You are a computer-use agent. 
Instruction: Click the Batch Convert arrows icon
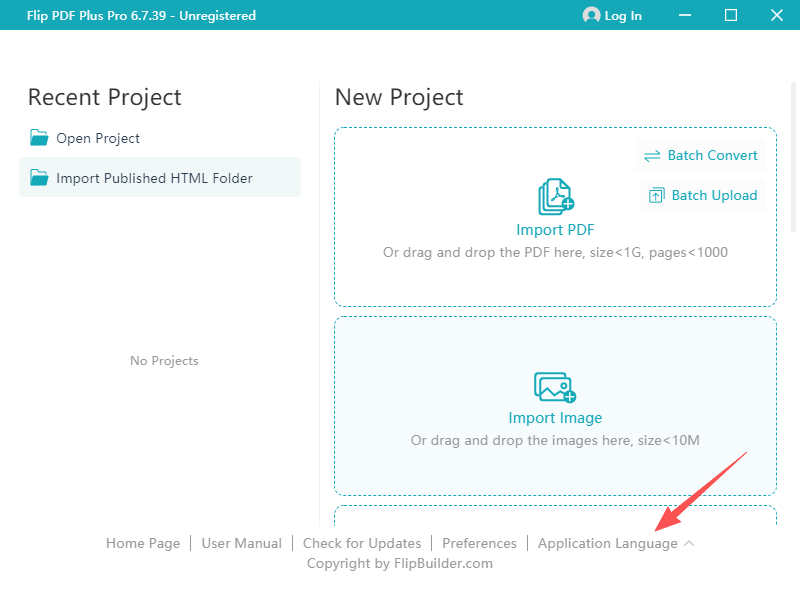point(652,156)
